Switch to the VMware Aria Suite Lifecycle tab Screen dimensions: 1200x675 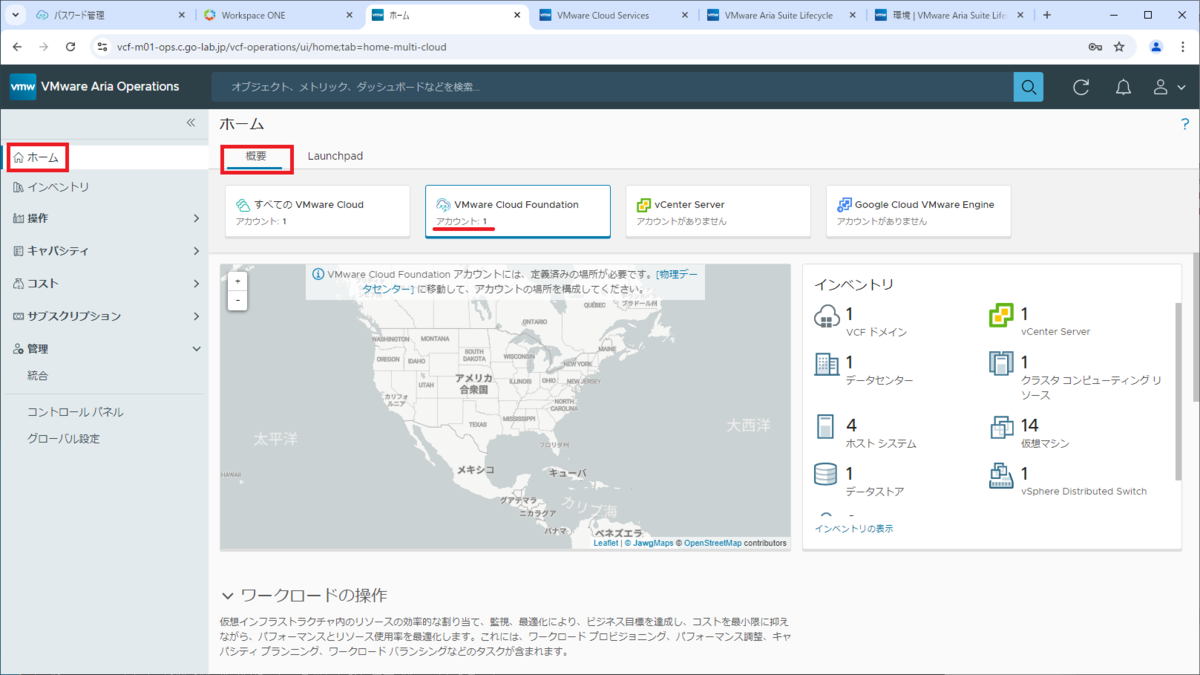(778, 15)
